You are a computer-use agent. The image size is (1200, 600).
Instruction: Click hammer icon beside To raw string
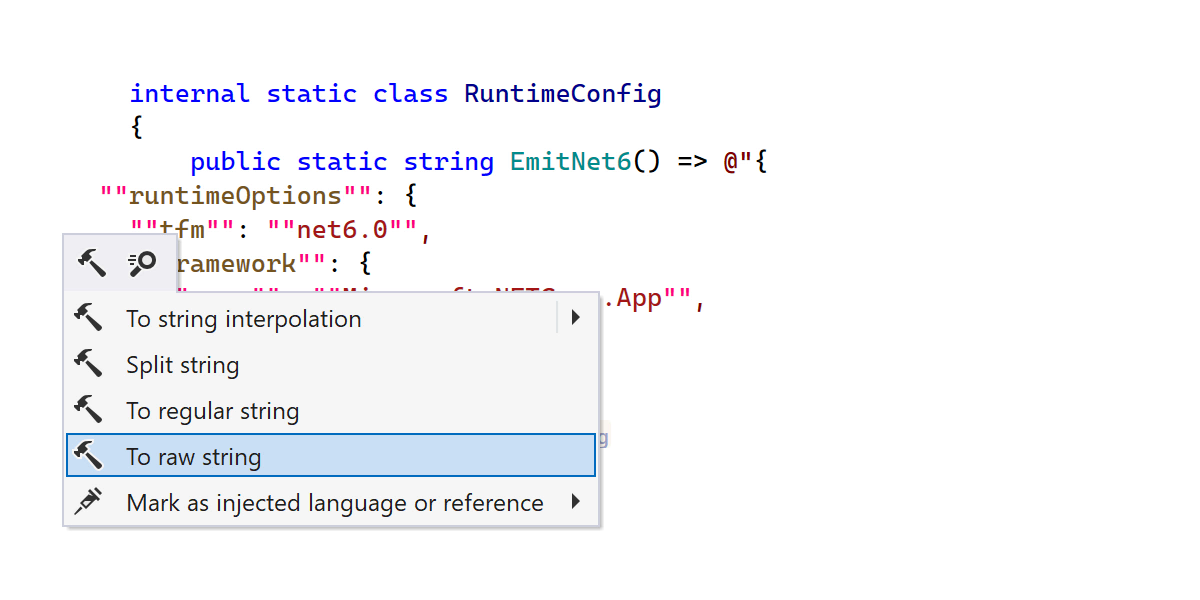[x=89, y=457]
